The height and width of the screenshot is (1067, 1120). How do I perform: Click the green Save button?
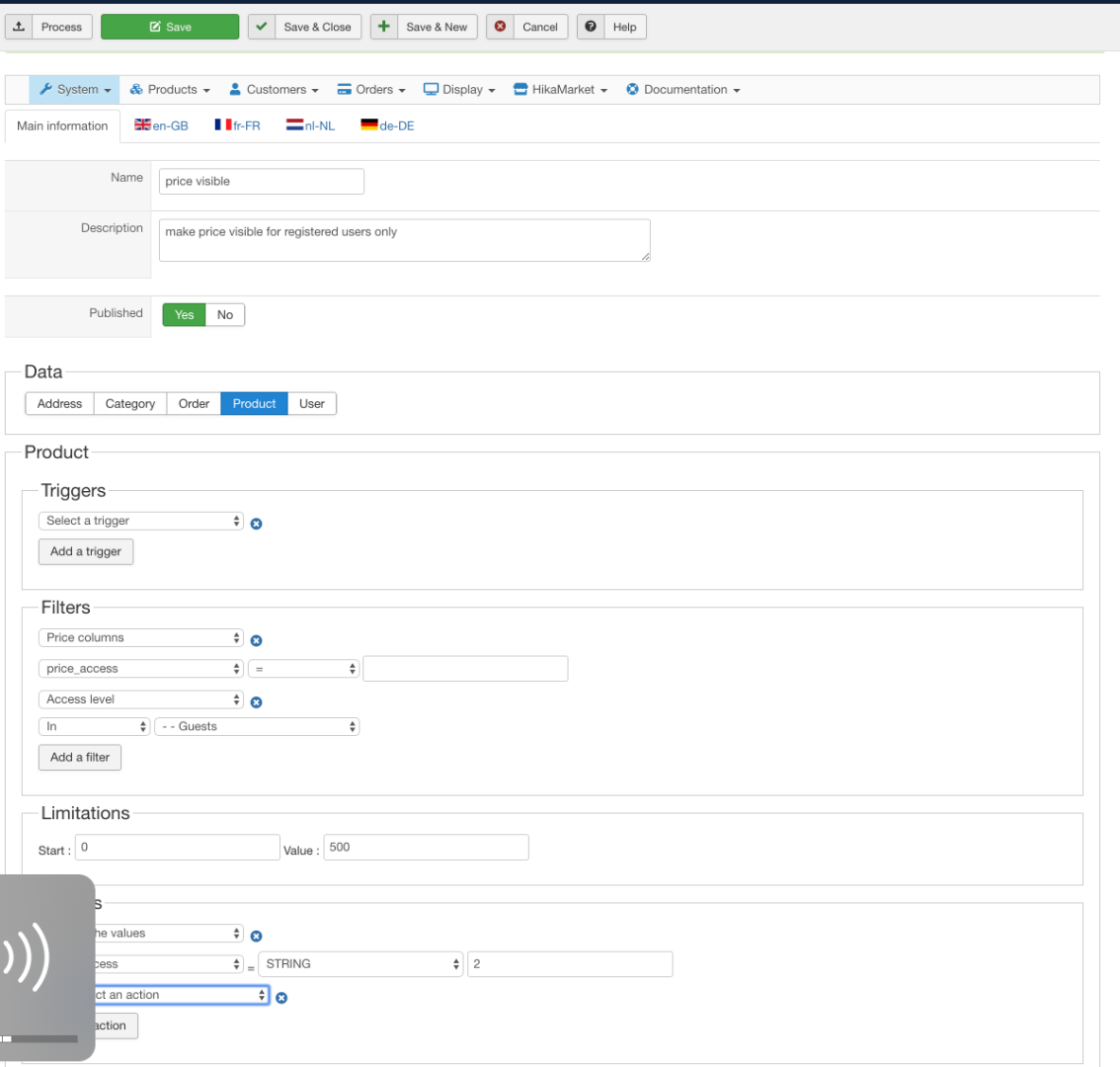[170, 27]
